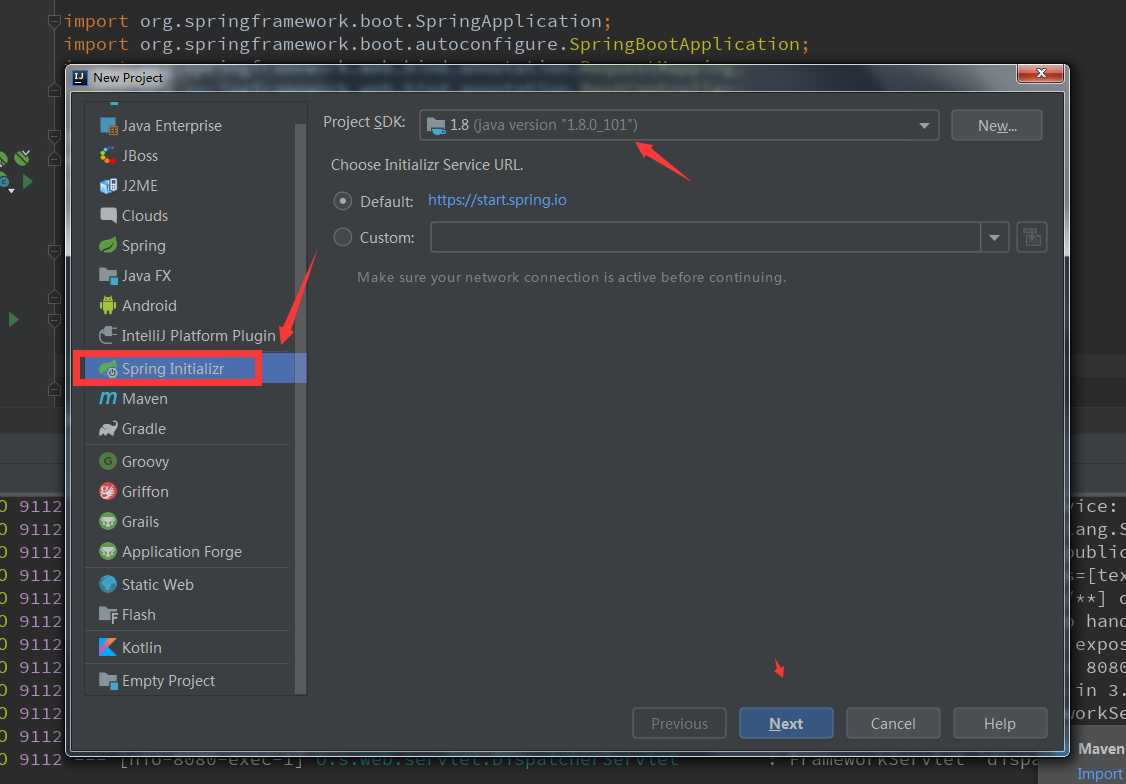Viewport: 1126px width, 784px height.
Task: Click the IntelliJ logo in title bar
Action: [x=81, y=78]
